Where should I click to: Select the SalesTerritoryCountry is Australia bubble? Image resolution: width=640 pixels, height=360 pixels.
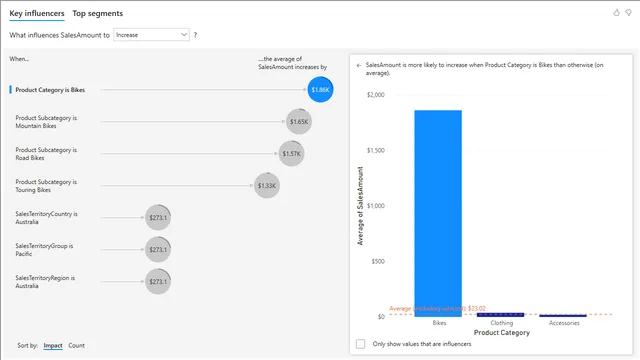[x=158, y=218]
